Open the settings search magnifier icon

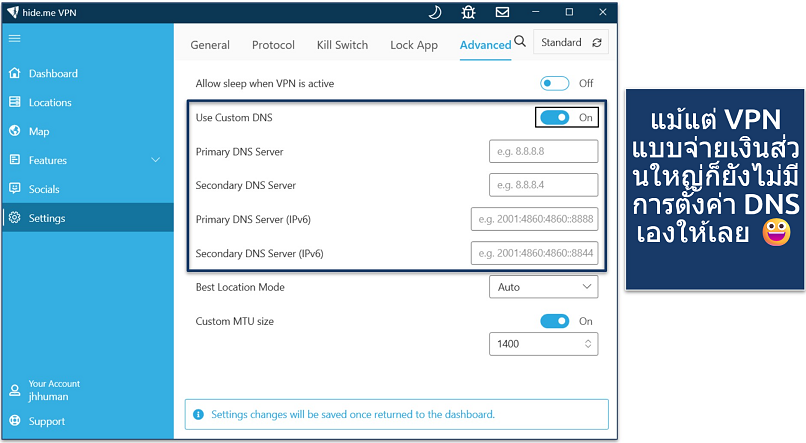tap(520, 42)
